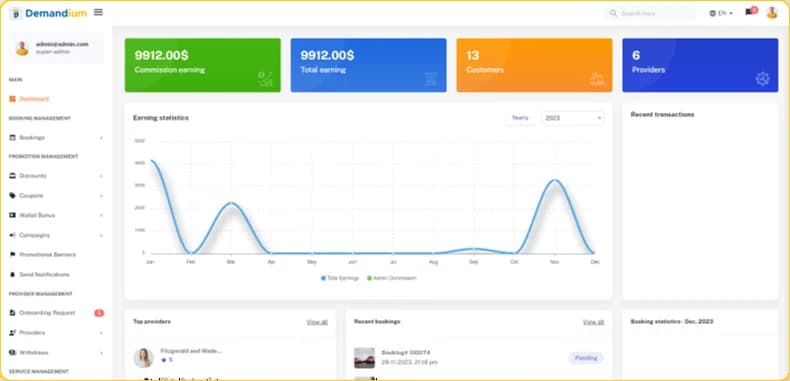This screenshot has height=381, width=790.
Task: Click the Providers card gear icon
Action: point(762,79)
